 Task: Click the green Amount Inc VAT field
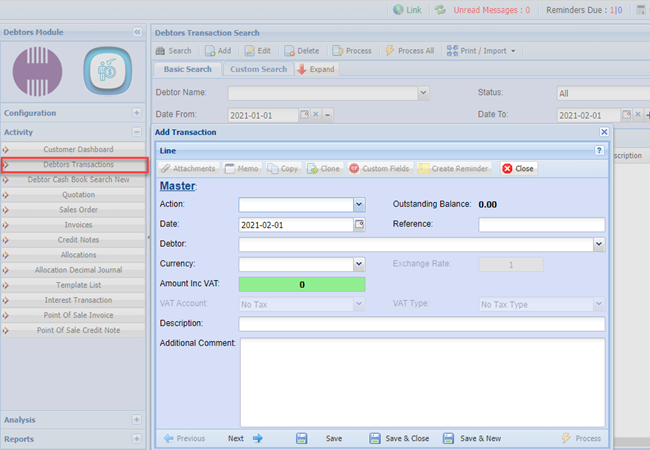coord(302,284)
